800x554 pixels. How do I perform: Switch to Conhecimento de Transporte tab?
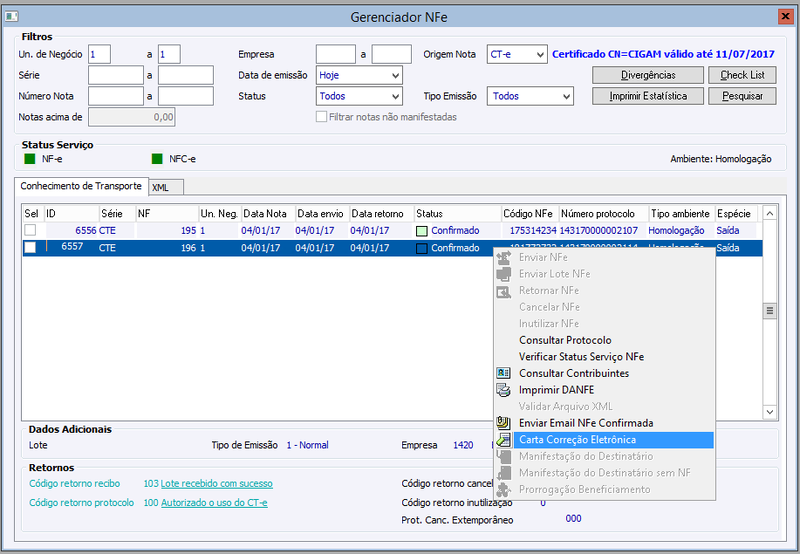[x=81, y=186]
